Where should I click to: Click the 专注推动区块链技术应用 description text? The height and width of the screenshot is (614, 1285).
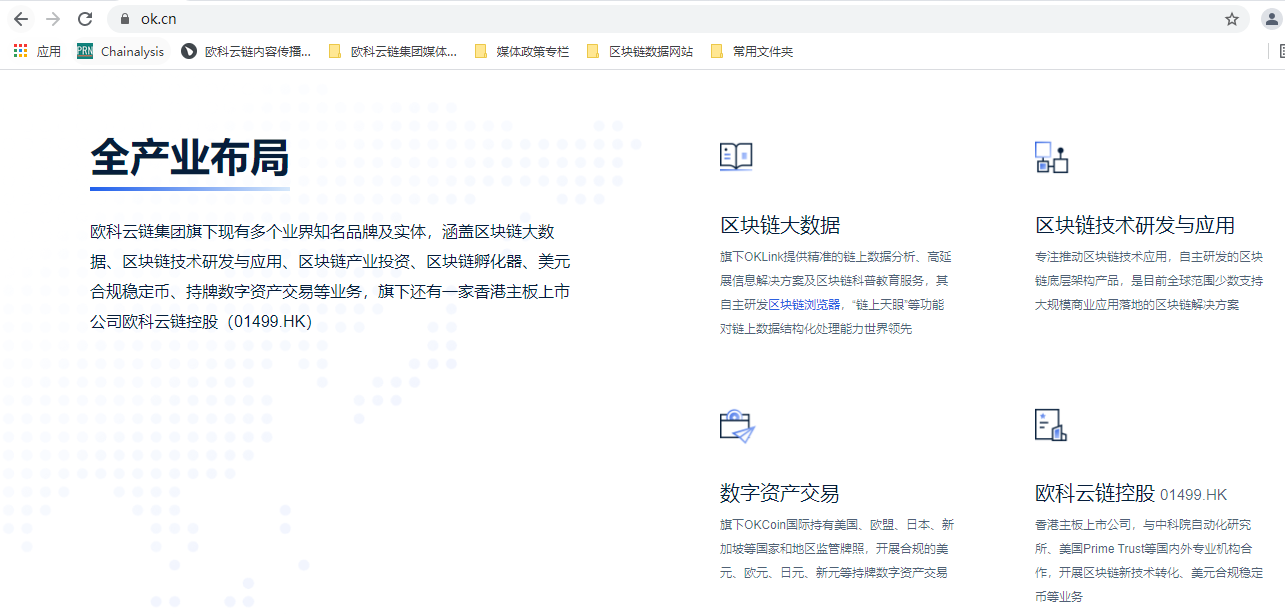coord(1149,280)
